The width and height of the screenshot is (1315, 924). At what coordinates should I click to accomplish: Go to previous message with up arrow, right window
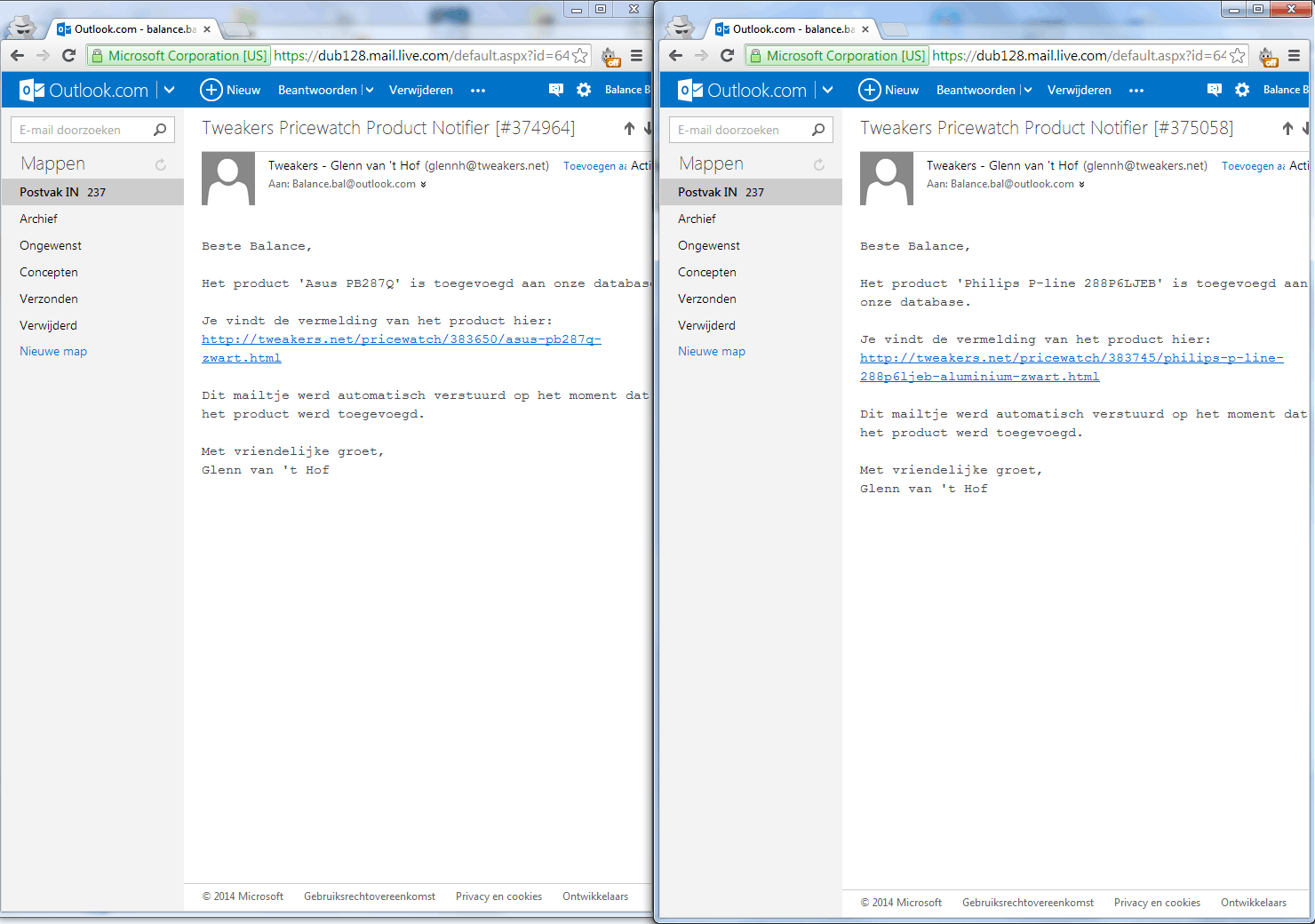coord(1287,129)
